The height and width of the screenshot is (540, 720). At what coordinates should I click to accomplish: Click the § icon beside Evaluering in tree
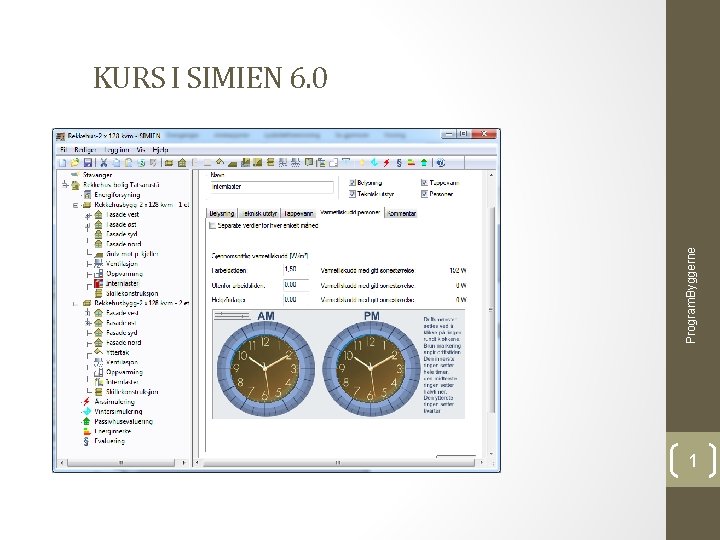(x=86, y=441)
